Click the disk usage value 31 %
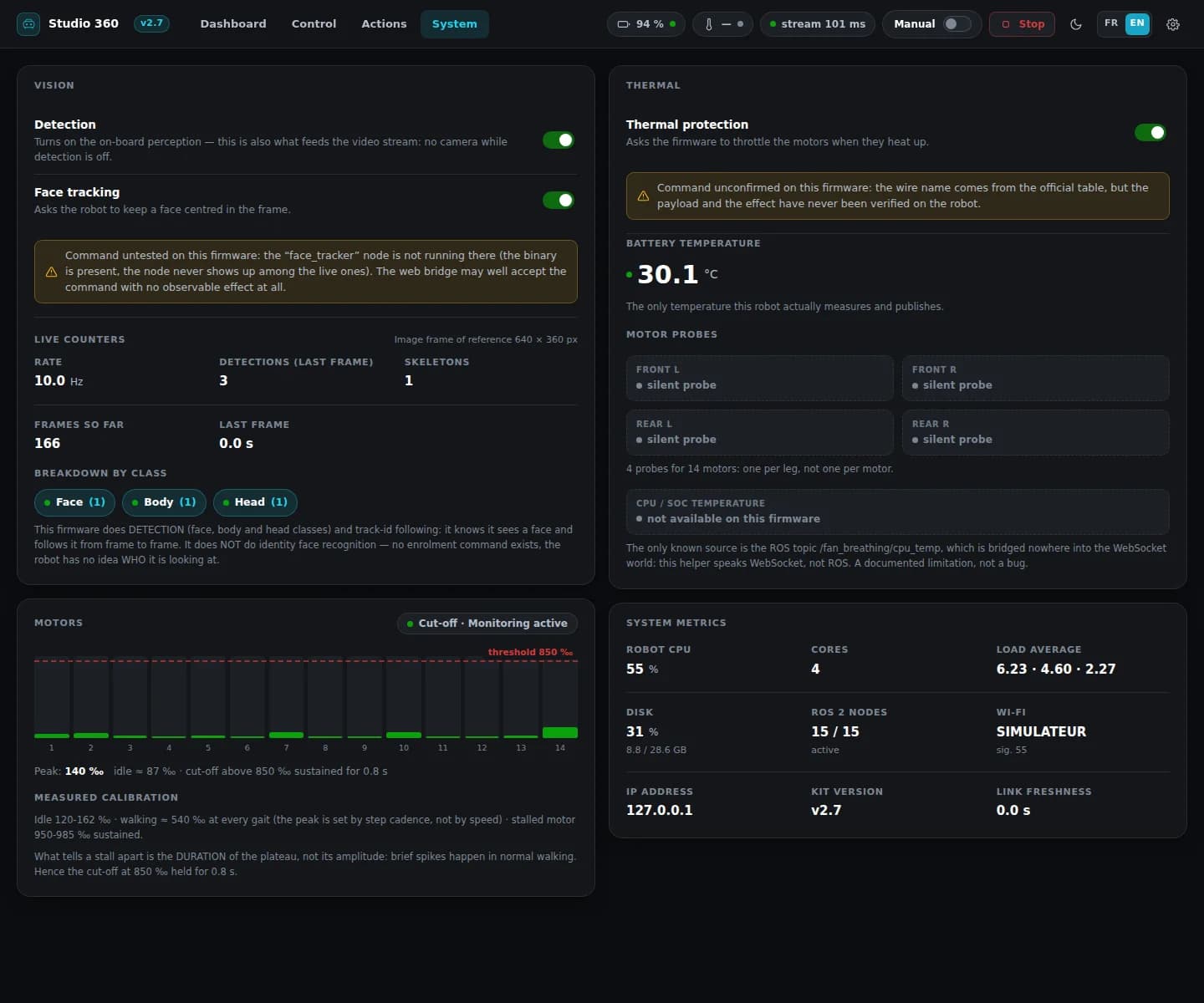 pos(642,732)
